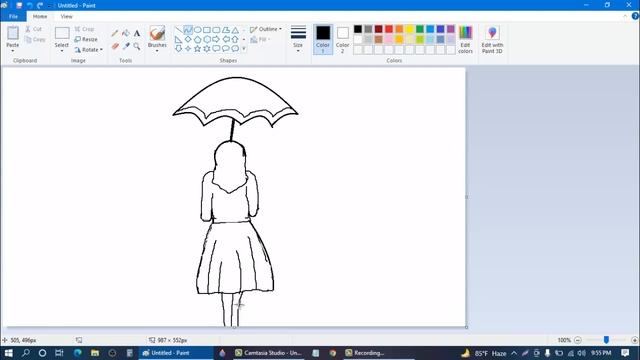Pick the pink color swatch
The image size is (640, 360).
pos(389,39)
